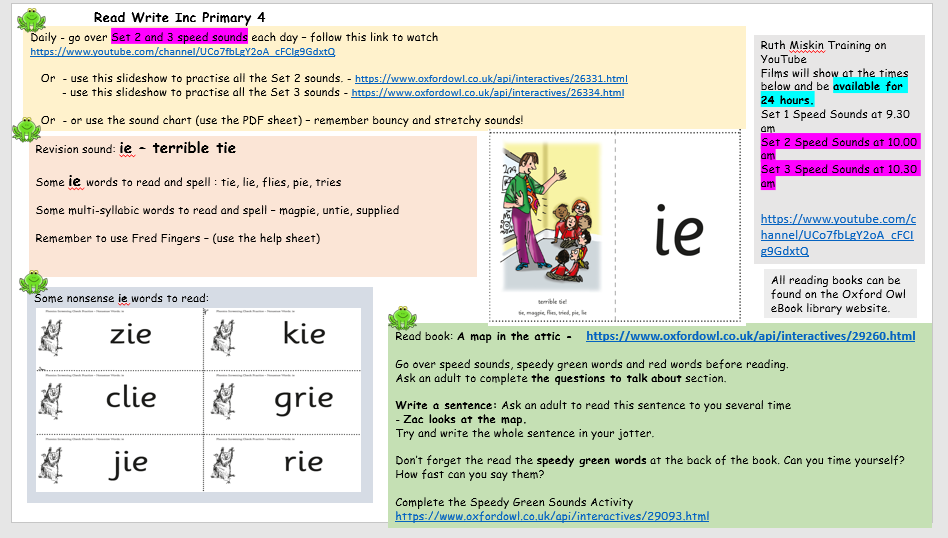Click the frog icon on the green Read book box
Image resolution: width=948 pixels, height=538 pixels.
click(x=402, y=318)
